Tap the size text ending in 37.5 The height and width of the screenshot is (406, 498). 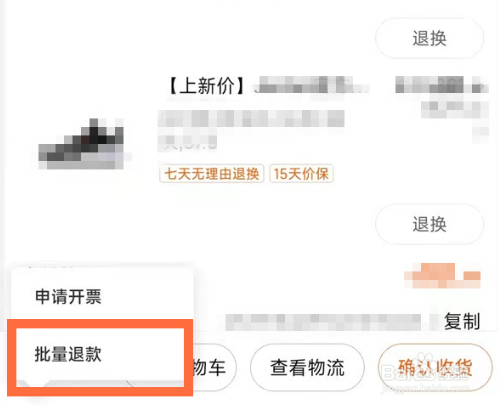(x=188, y=142)
